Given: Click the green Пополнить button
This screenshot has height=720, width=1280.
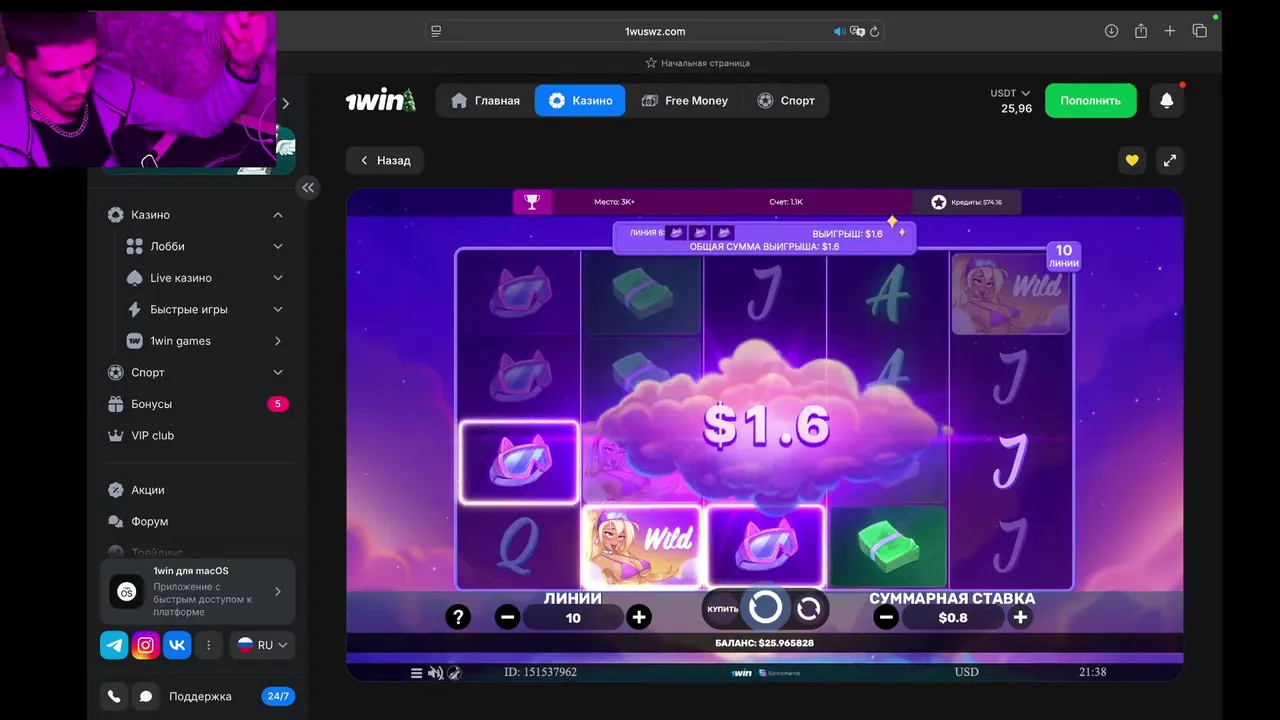Looking at the screenshot, I should (x=1091, y=101).
